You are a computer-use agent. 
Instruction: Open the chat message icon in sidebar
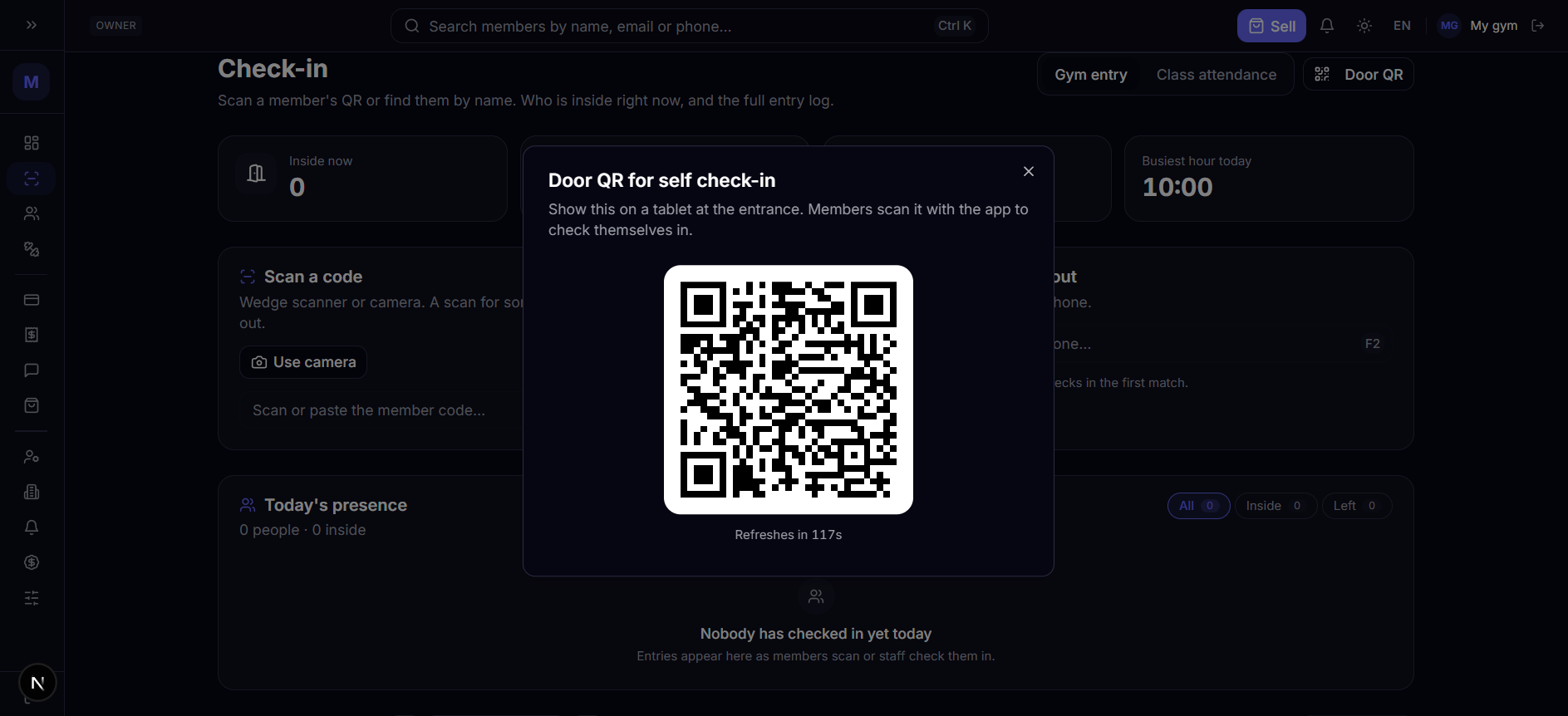(32, 370)
